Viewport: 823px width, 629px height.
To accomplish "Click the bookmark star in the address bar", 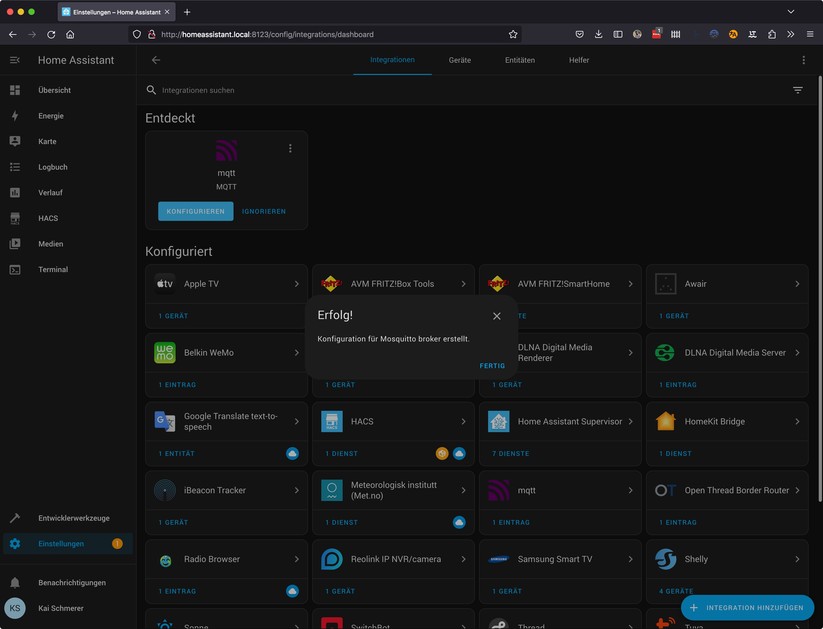I will tap(513, 33).
